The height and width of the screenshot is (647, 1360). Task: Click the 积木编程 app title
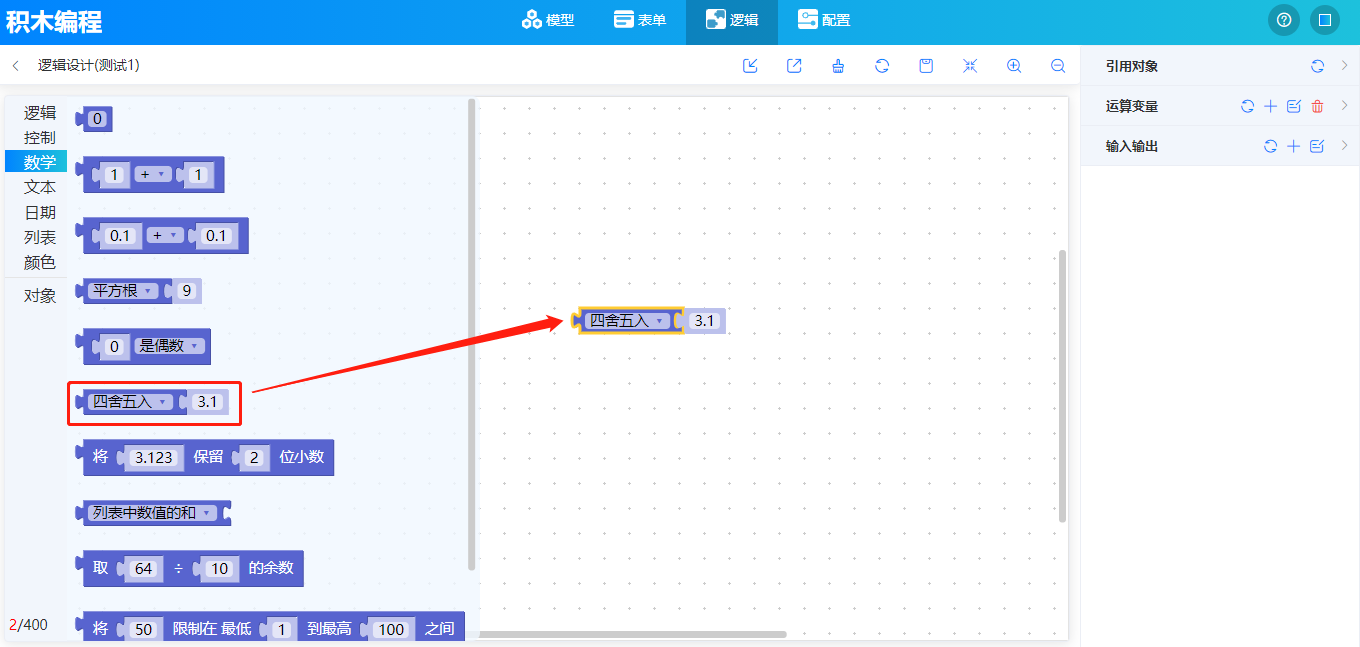click(x=54, y=21)
